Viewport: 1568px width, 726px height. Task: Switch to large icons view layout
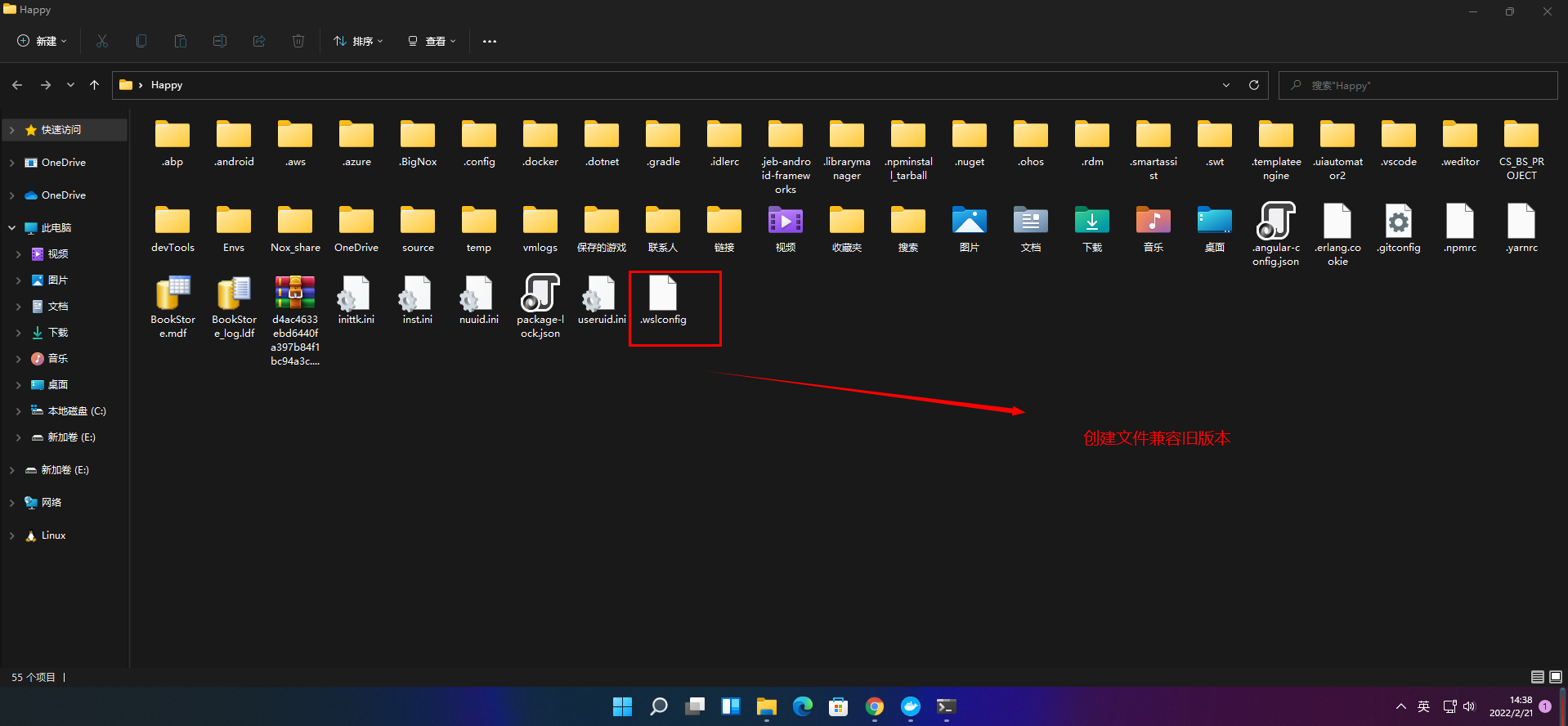pos(1556,677)
